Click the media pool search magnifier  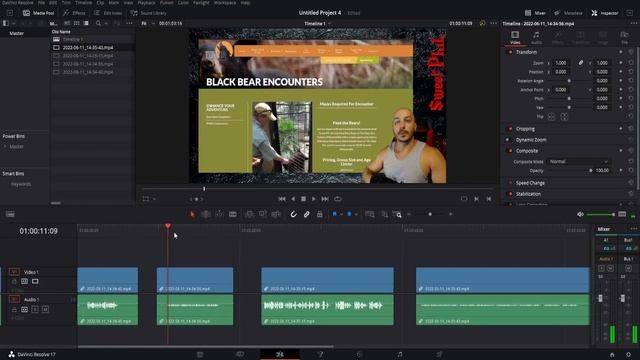(98, 23)
